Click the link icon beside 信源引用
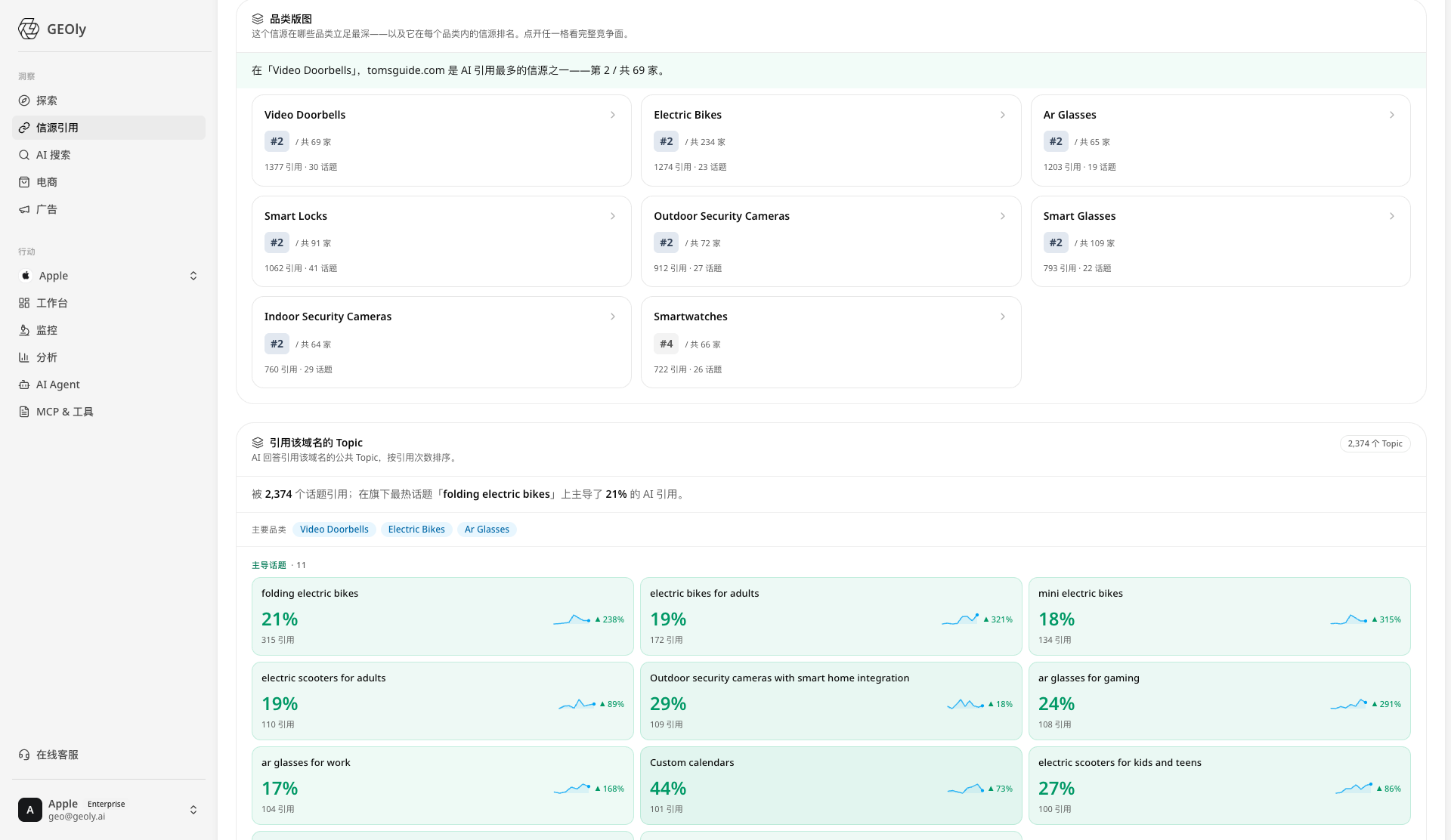The height and width of the screenshot is (840, 1451). (x=24, y=128)
